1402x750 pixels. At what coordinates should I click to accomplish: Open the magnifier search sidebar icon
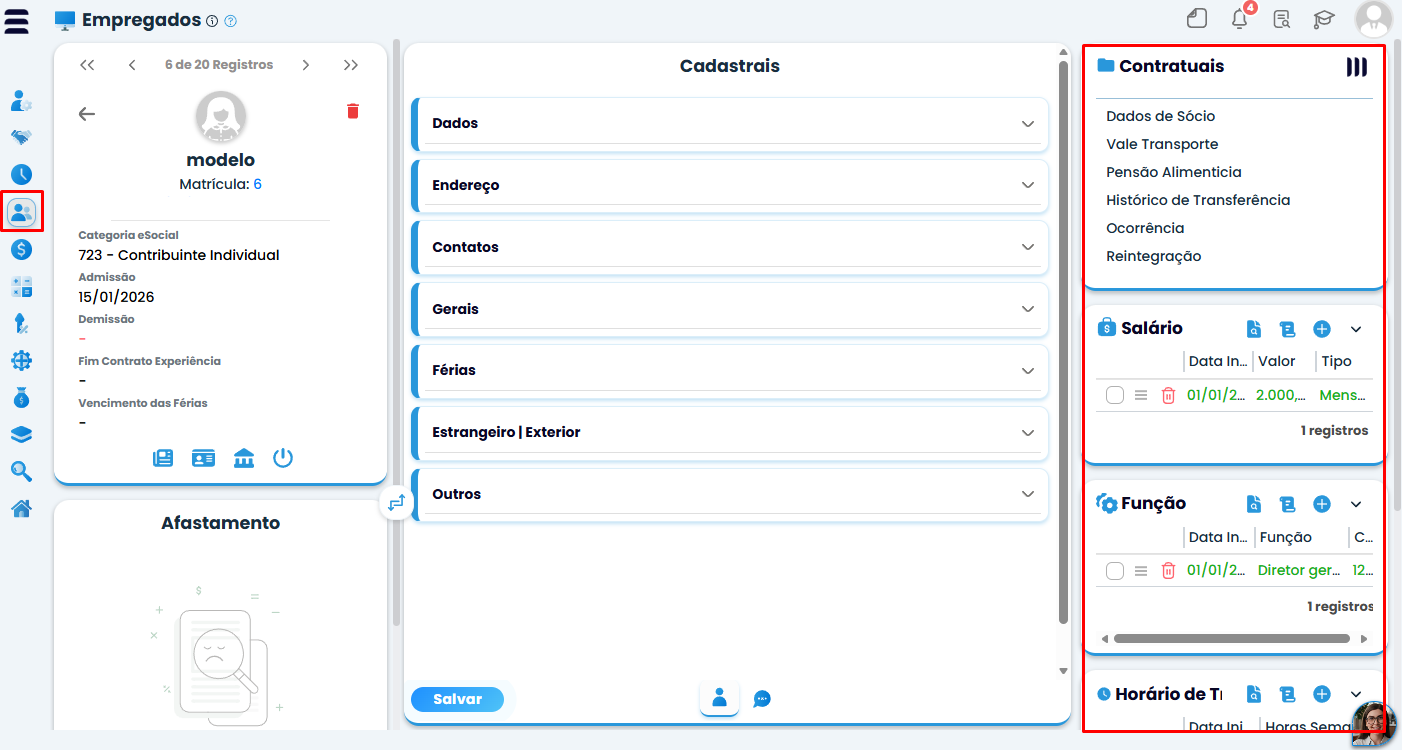[21, 471]
